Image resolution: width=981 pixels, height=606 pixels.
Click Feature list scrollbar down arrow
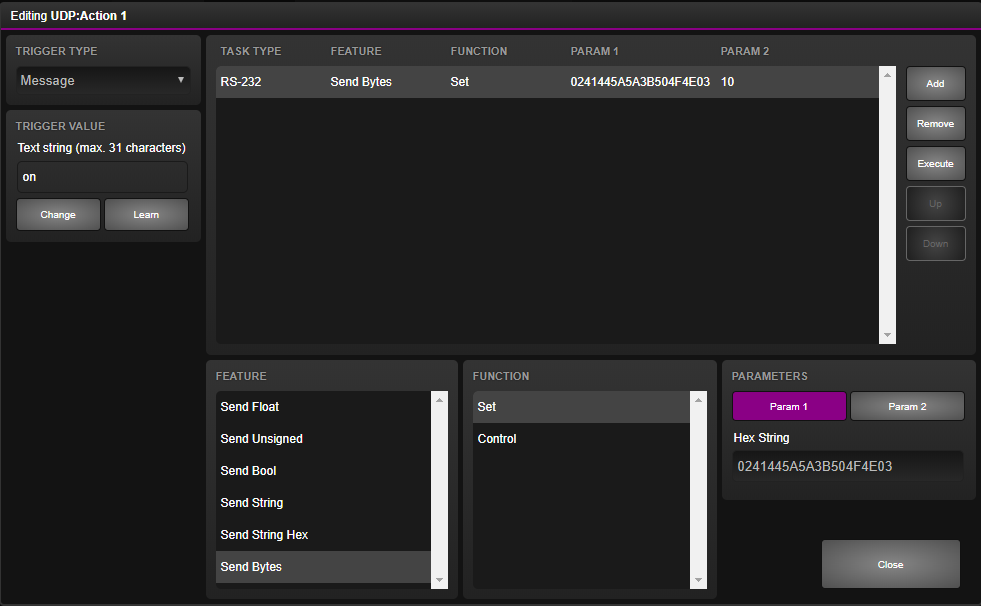[439, 580]
